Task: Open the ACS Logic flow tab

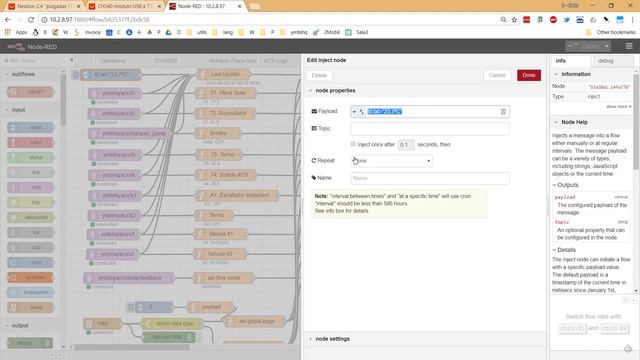Action: pos(276,61)
